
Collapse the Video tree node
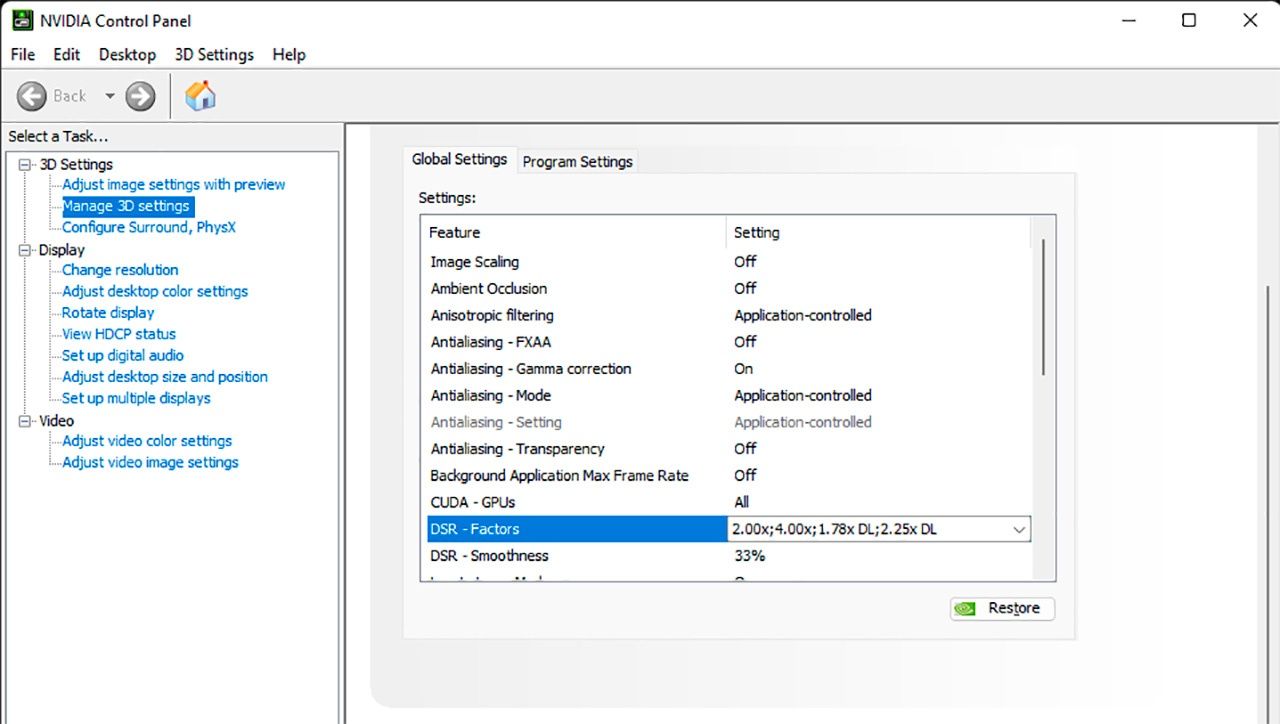[x=25, y=421]
